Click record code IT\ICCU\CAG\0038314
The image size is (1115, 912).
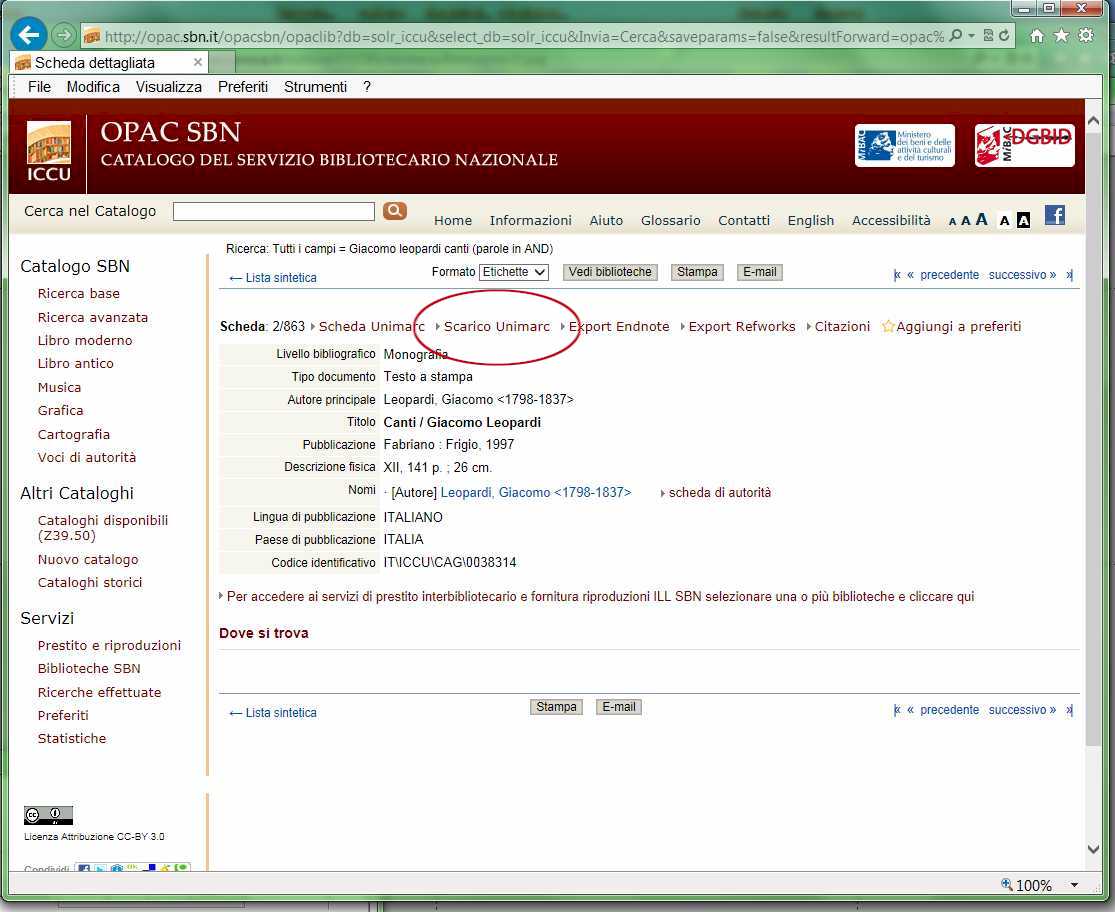click(449, 563)
